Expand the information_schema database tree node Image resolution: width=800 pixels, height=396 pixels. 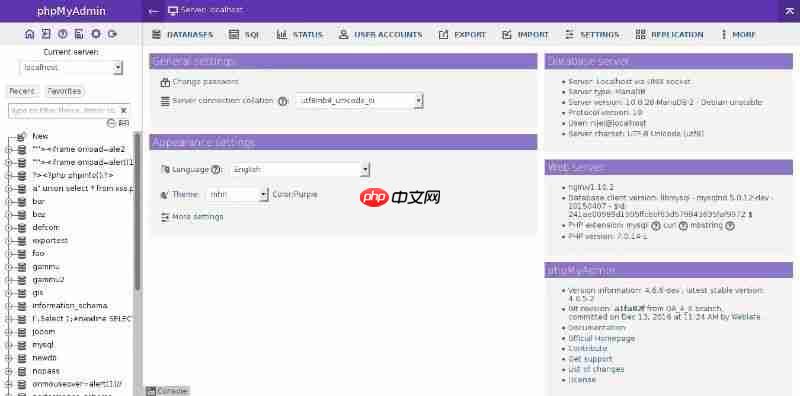click(x=8, y=306)
